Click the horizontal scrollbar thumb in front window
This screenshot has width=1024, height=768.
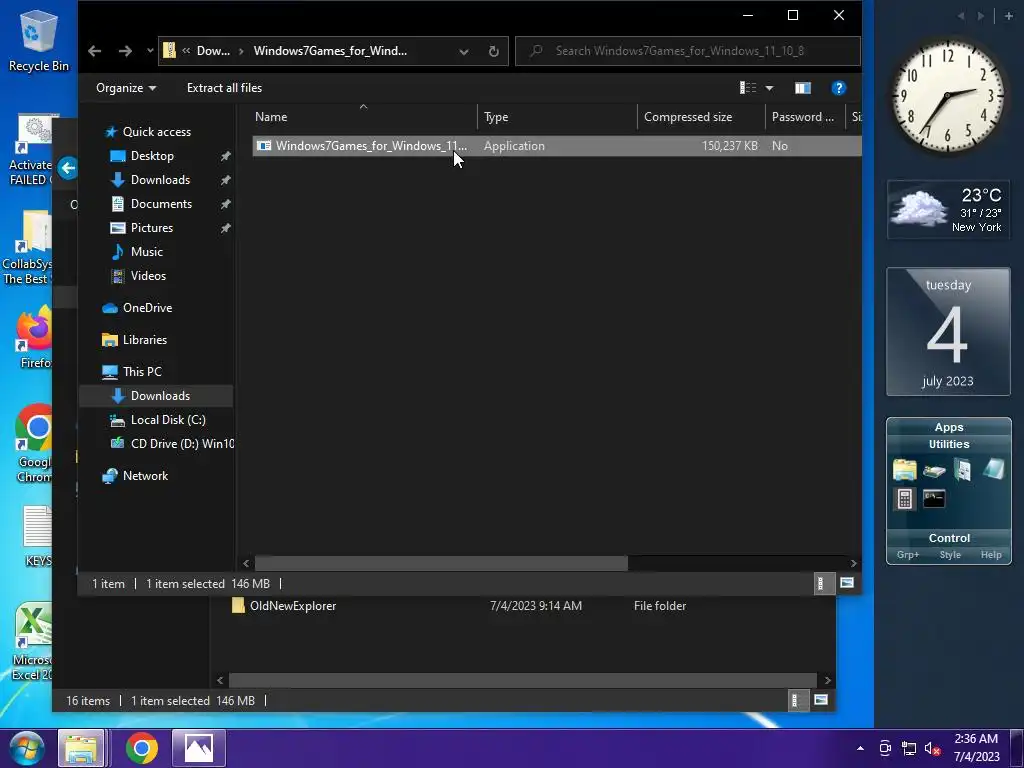tap(441, 563)
